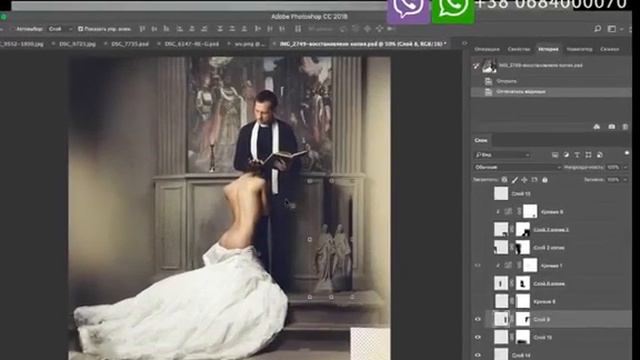This screenshot has height=360, width=640.
Task: Distribute horizontal centers icon in options bar
Action: pyautogui.click(x=270, y=29)
